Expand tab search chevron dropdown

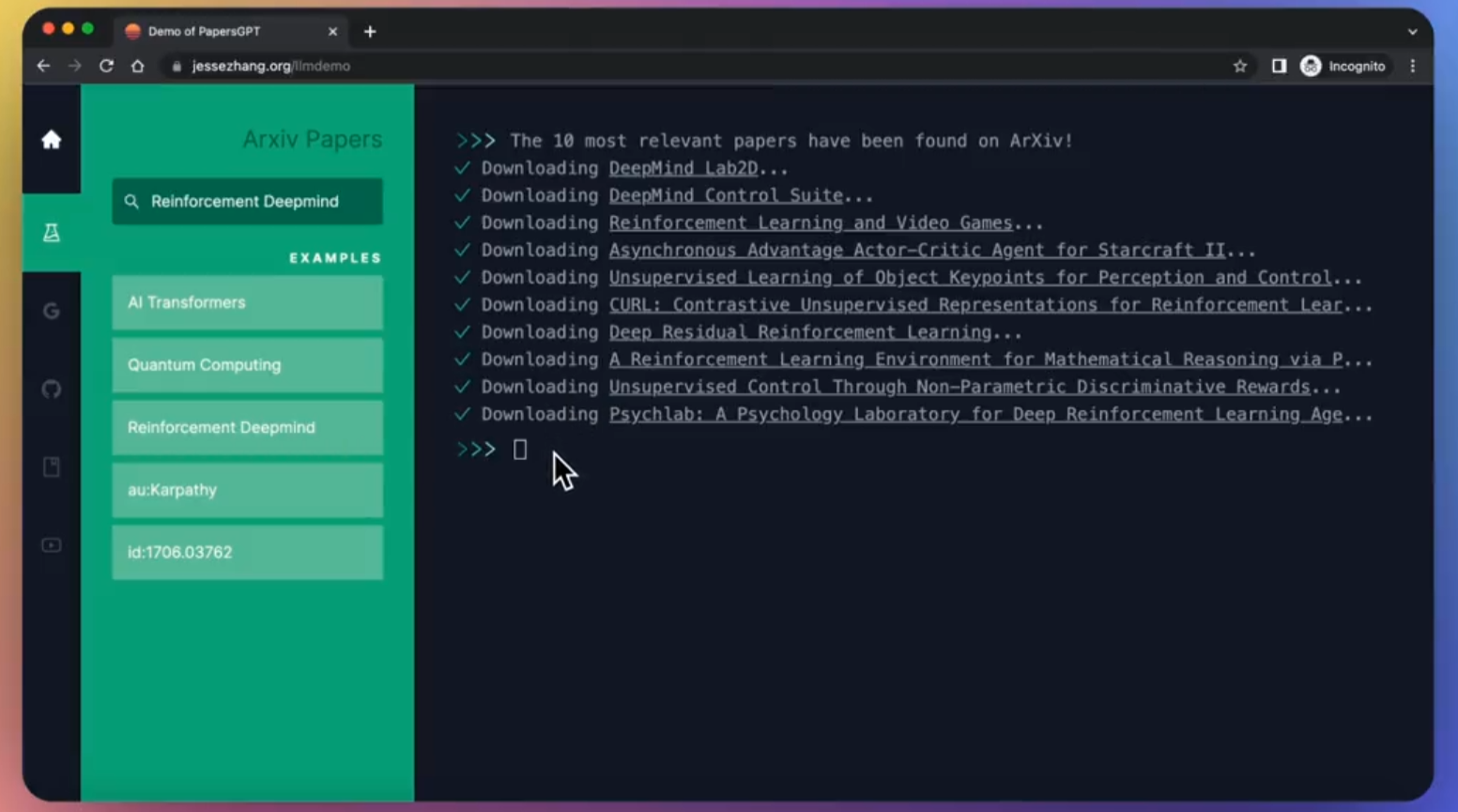[x=1412, y=32]
